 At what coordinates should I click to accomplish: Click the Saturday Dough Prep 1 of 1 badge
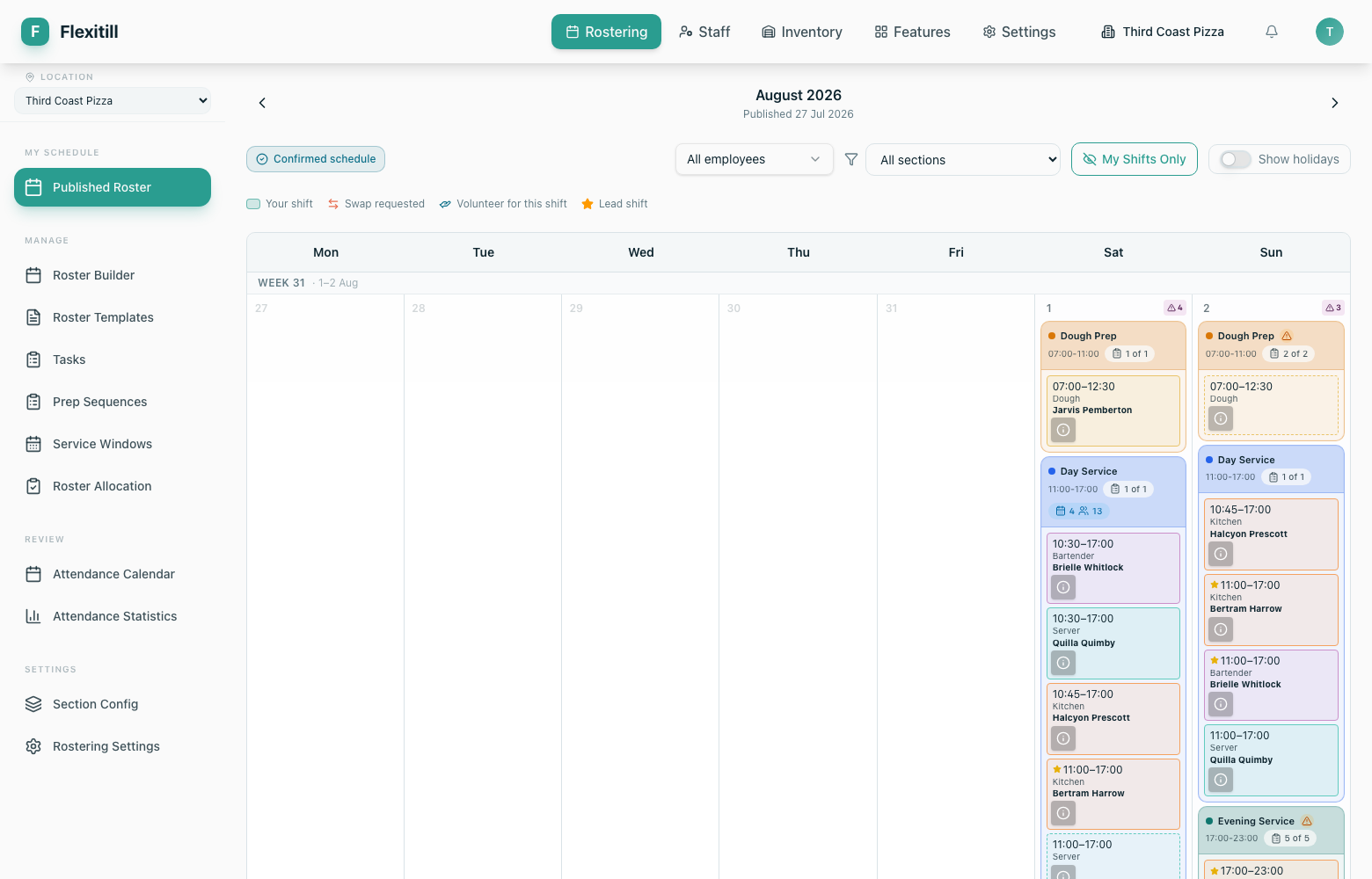pos(1130,353)
